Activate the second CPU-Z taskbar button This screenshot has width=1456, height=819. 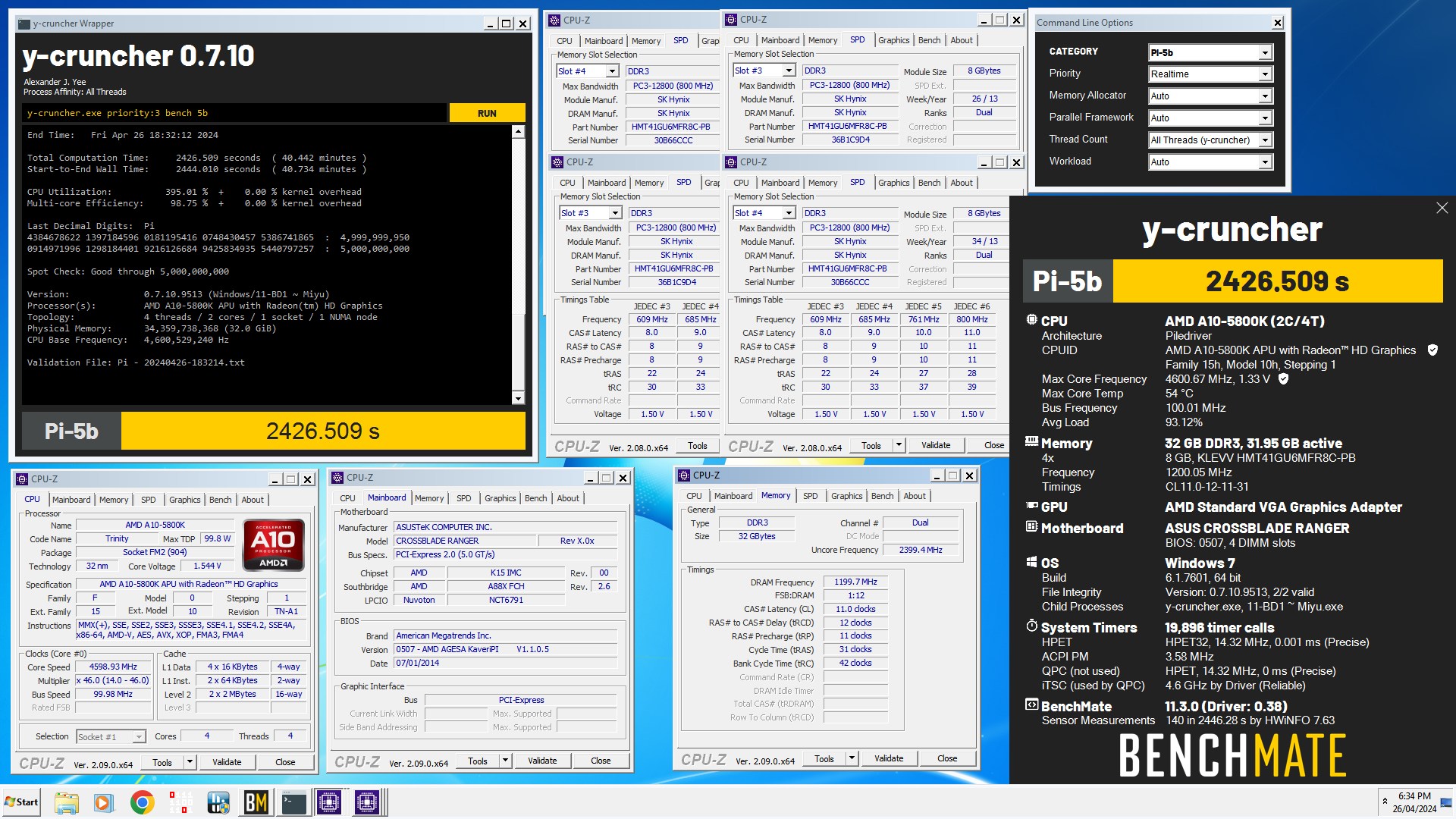368,802
